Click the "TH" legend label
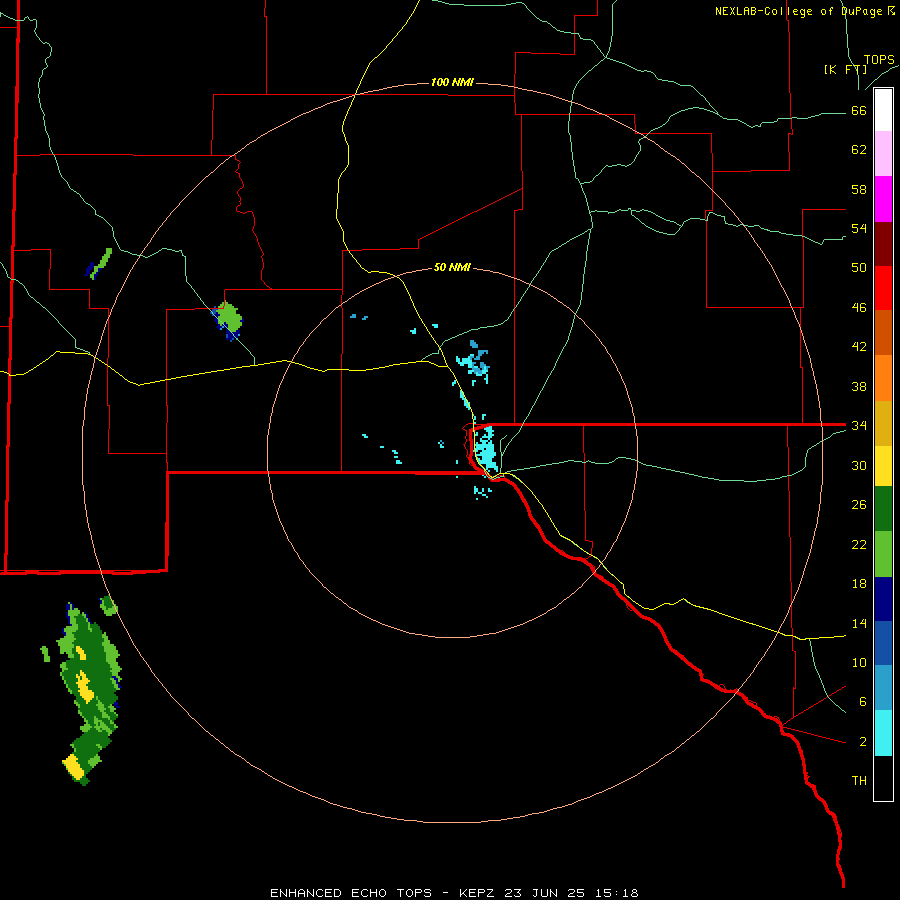Viewport: 900px width, 900px height. click(859, 781)
